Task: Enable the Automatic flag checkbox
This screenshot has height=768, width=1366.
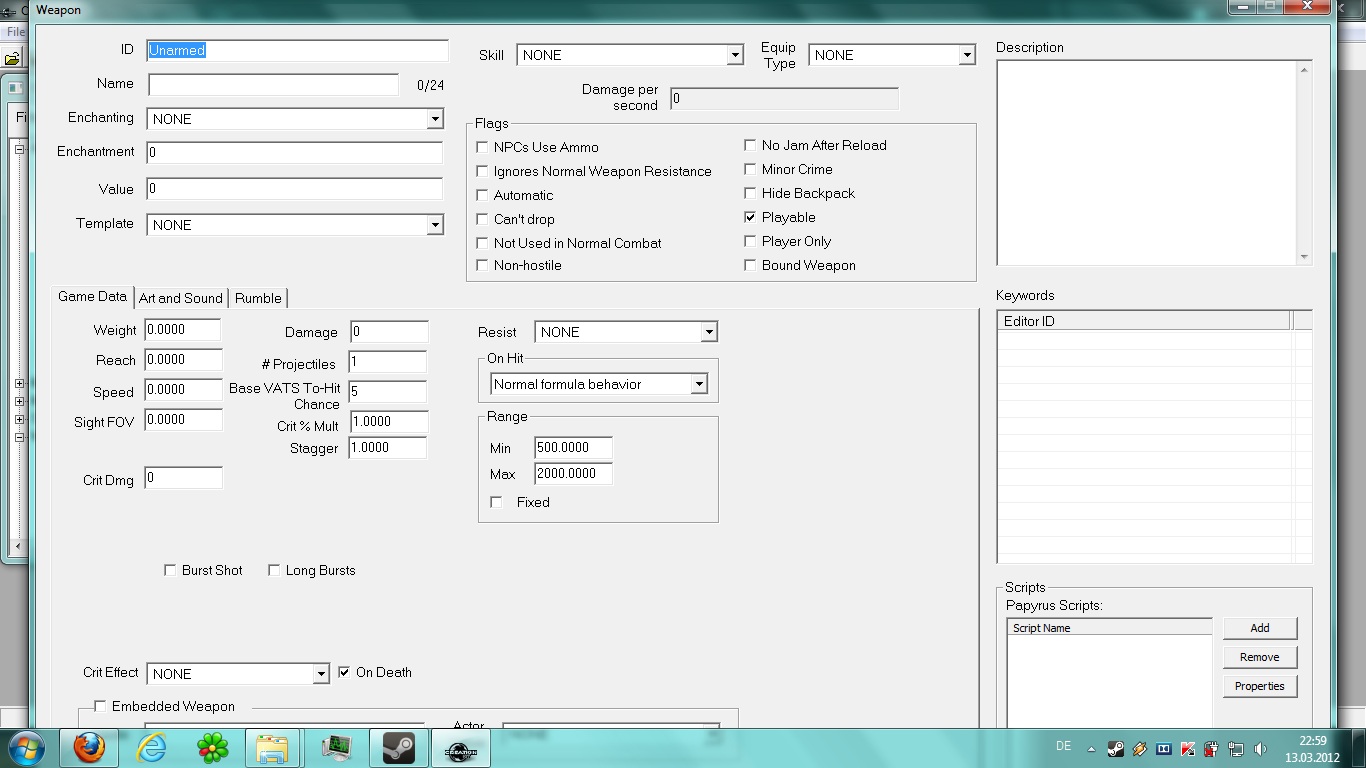Action: 483,195
